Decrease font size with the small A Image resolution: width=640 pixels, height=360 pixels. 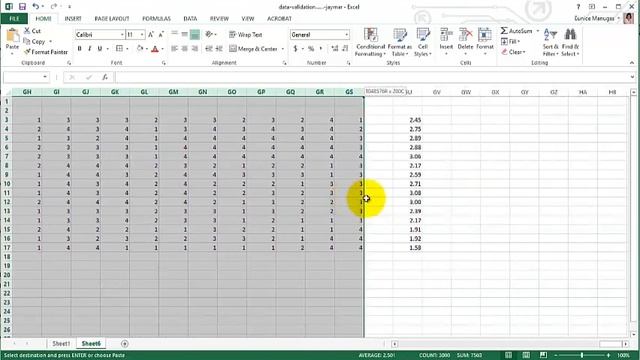(x=161, y=35)
